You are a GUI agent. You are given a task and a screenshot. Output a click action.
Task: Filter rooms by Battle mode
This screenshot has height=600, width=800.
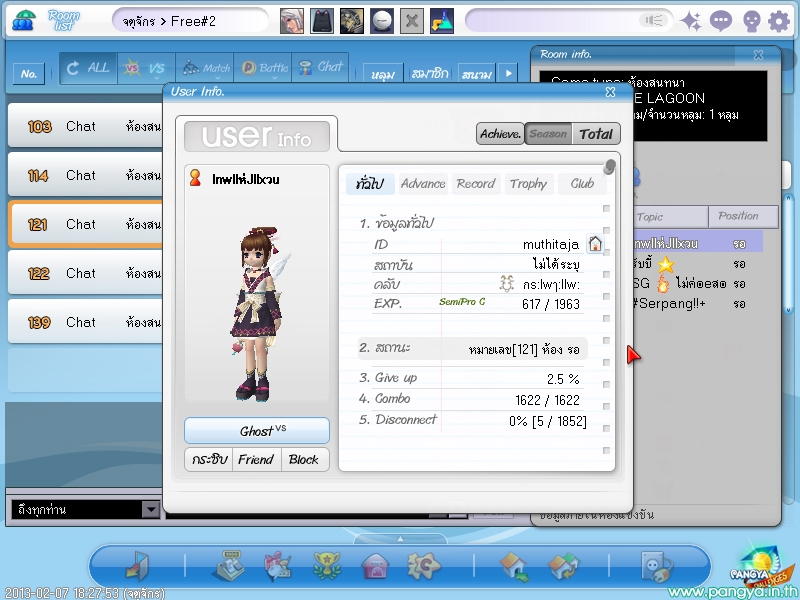coord(263,68)
